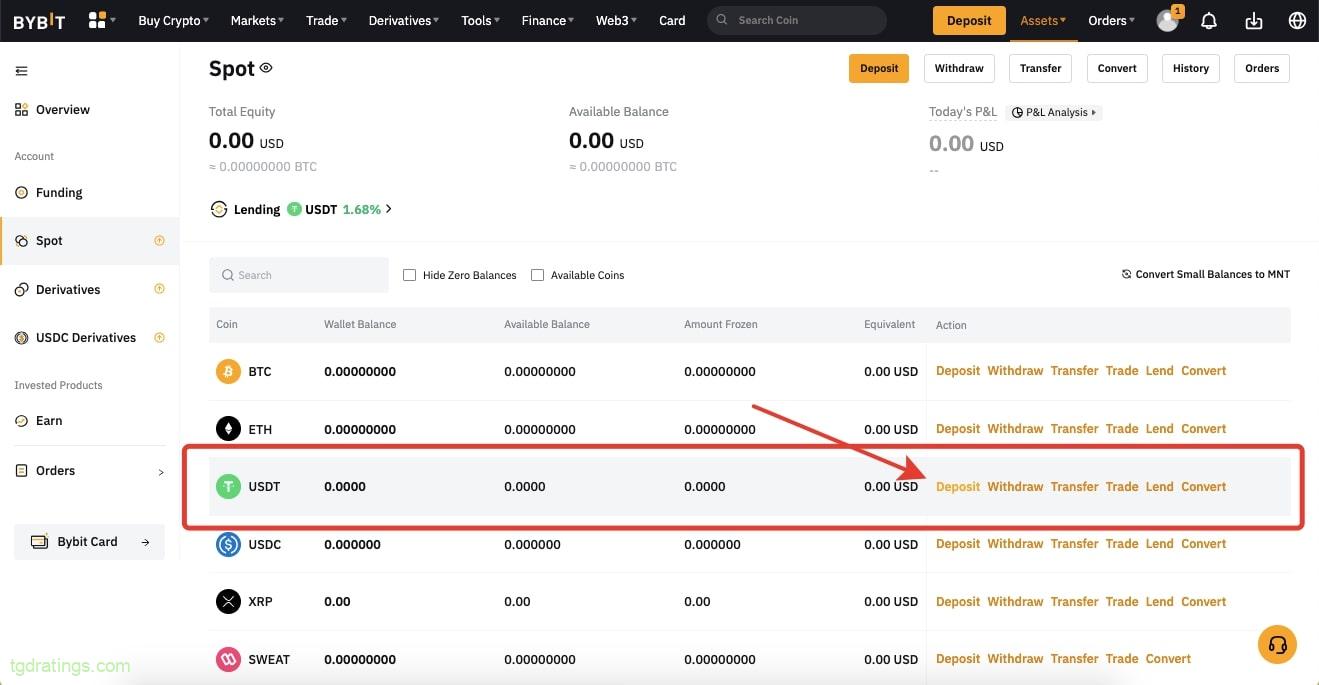1319x685 pixels.
Task: Click the Lending icon above the table
Action: coord(219,209)
